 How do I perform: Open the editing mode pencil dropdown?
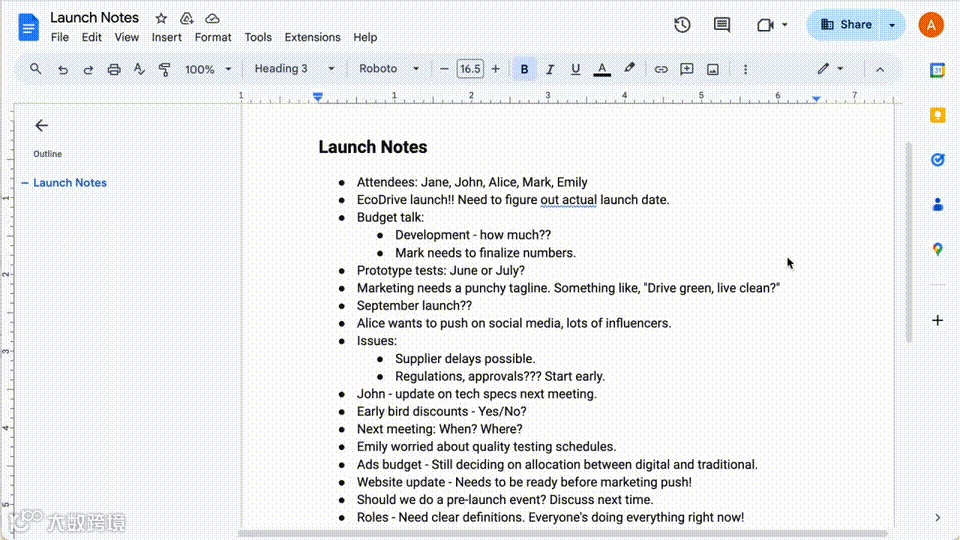(x=830, y=69)
